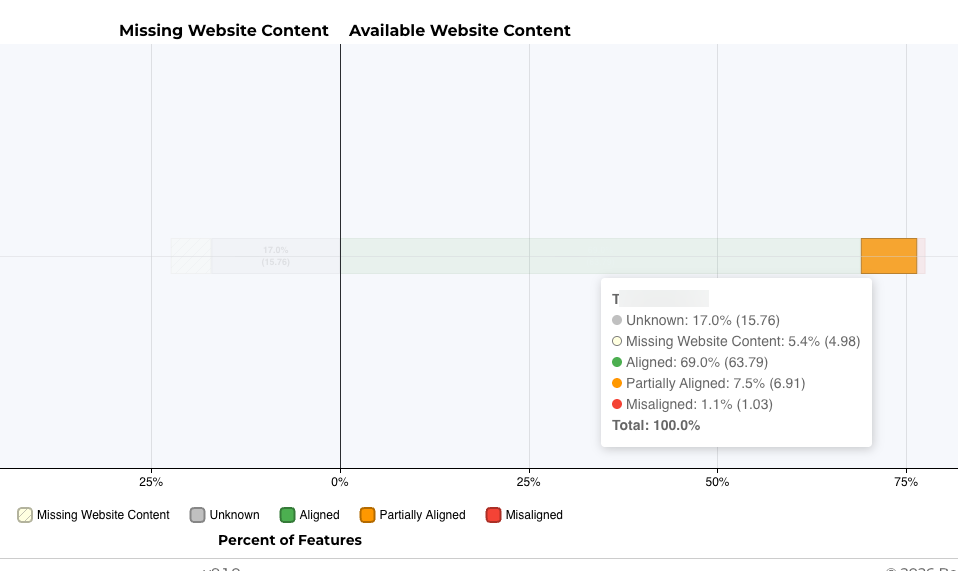Click the 75% axis tick label
The height and width of the screenshot is (571, 958).
coord(905,482)
